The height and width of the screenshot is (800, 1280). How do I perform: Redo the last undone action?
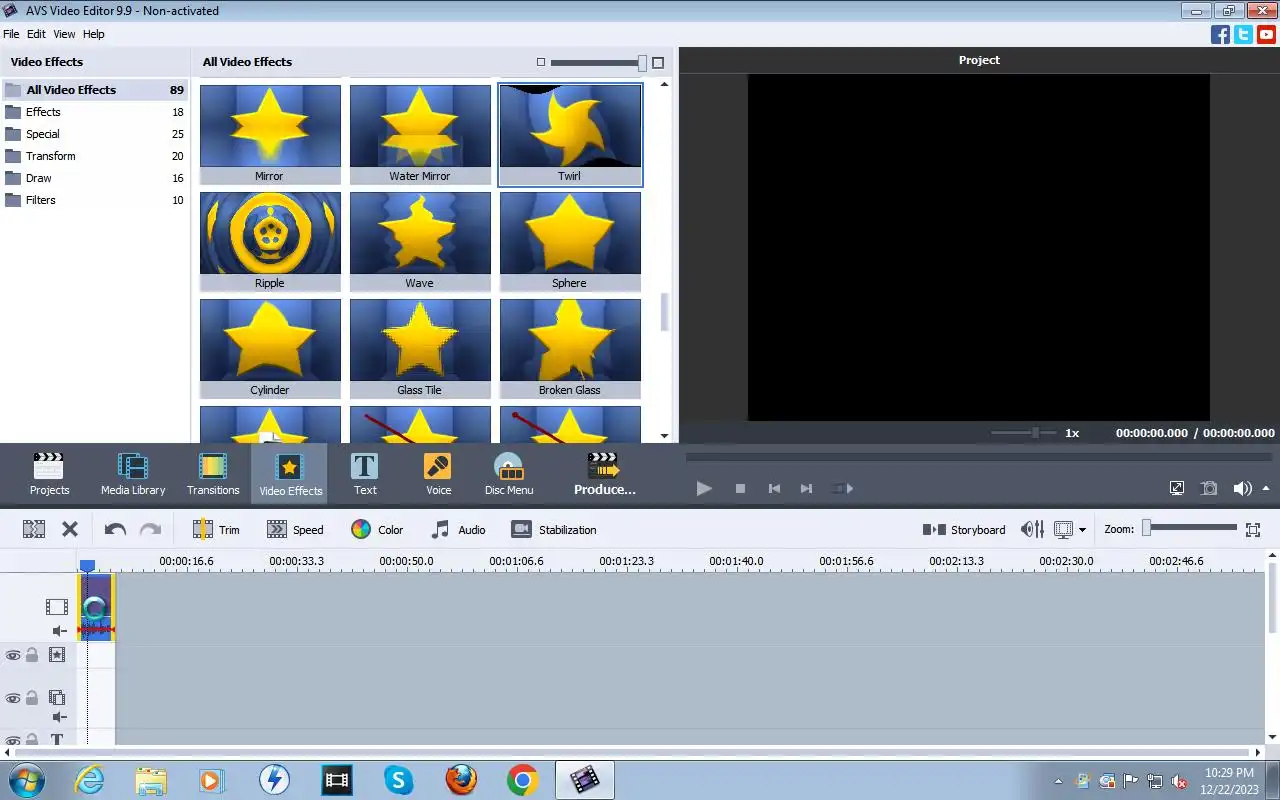(x=150, y=530)
